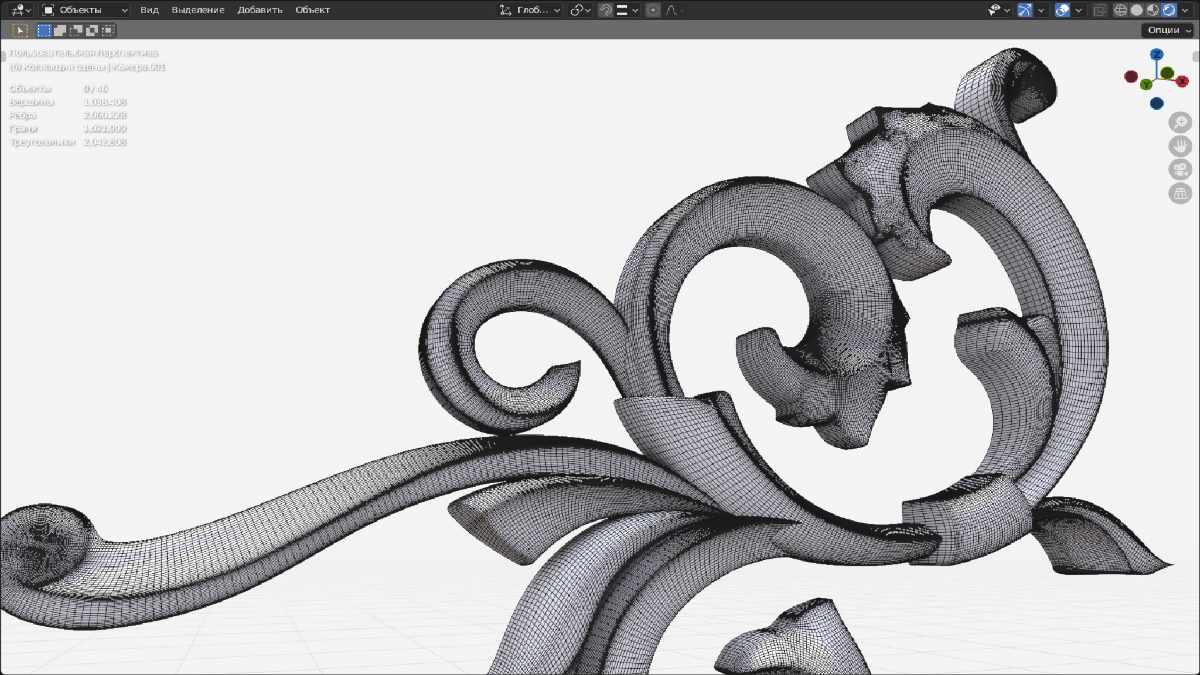Open the Добавить menu
1200x675 pixels.
point(260,10)
